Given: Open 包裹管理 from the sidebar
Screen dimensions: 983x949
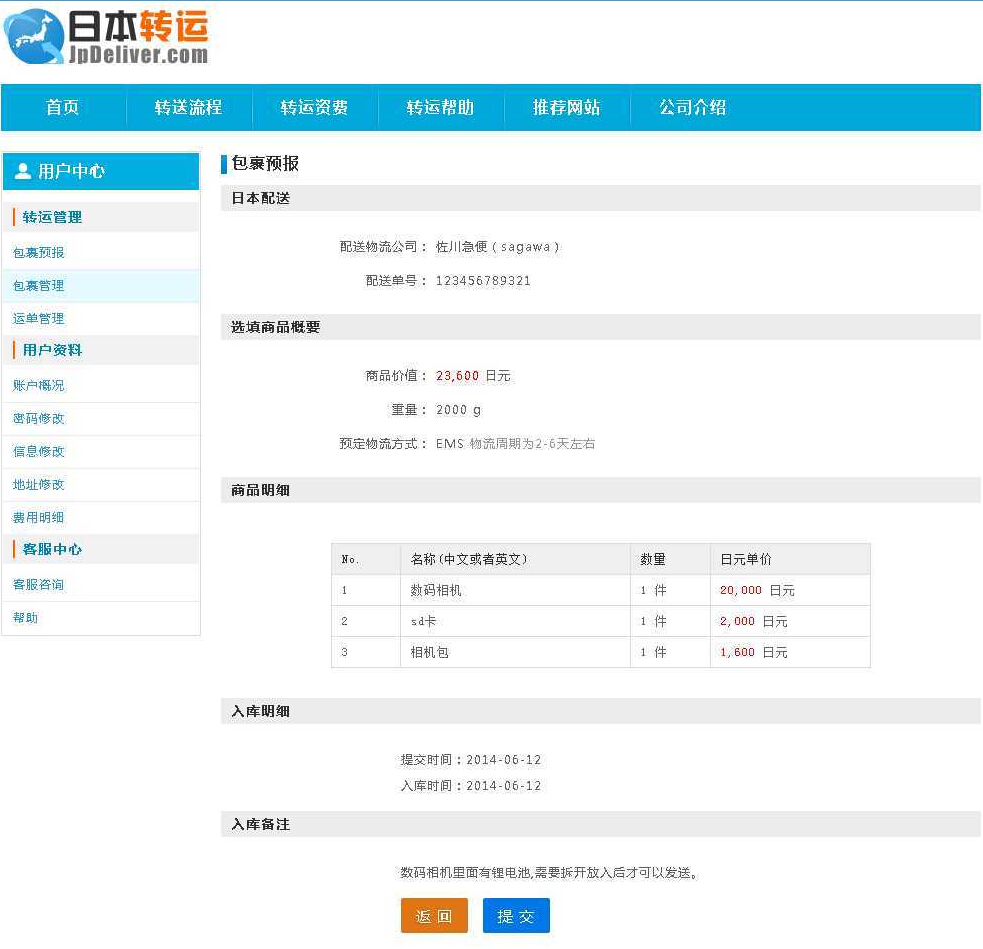Looking at the screenshot, I should pos(38,285).
